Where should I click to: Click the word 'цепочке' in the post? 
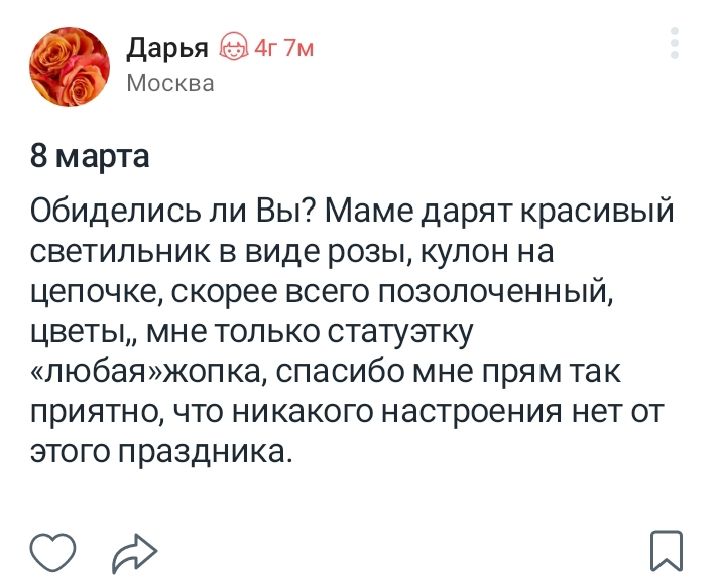tap(95, 294)
